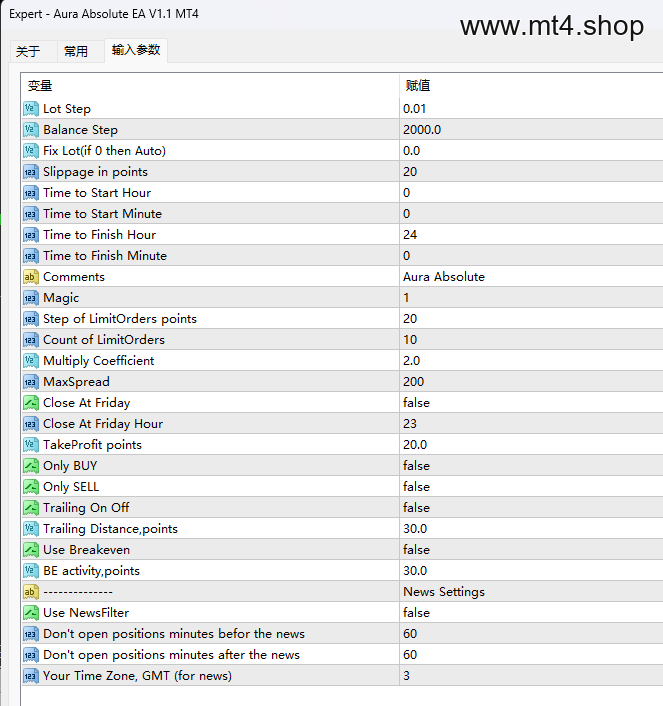The width and height of the screenshot is (663, 706).
Task: Select the Time to Start Minute label
Action: (x=102, y=213)
